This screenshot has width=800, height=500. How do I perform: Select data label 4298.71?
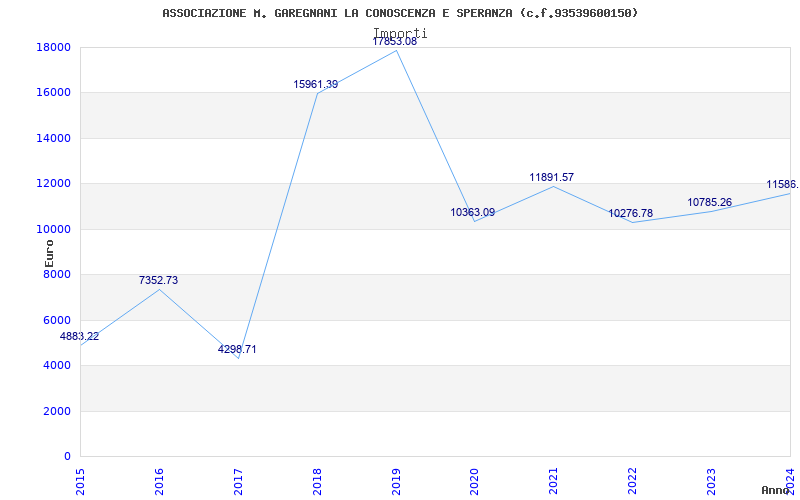click(237, 349)
